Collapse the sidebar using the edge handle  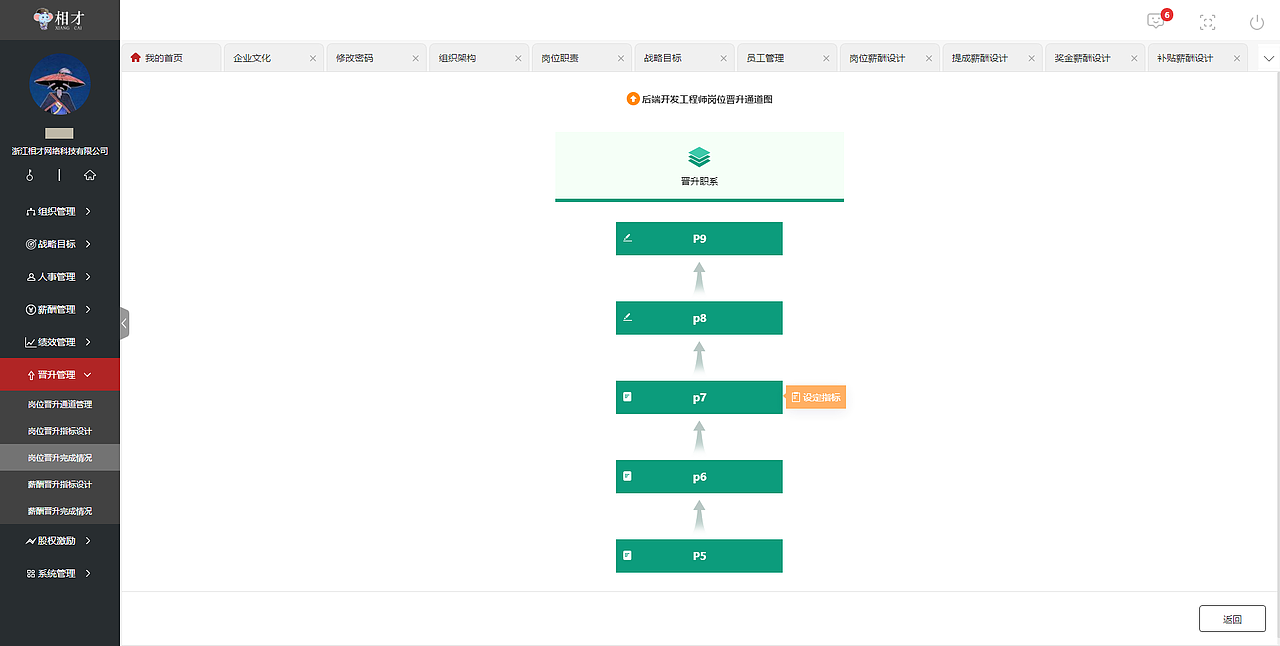[124, 323]
